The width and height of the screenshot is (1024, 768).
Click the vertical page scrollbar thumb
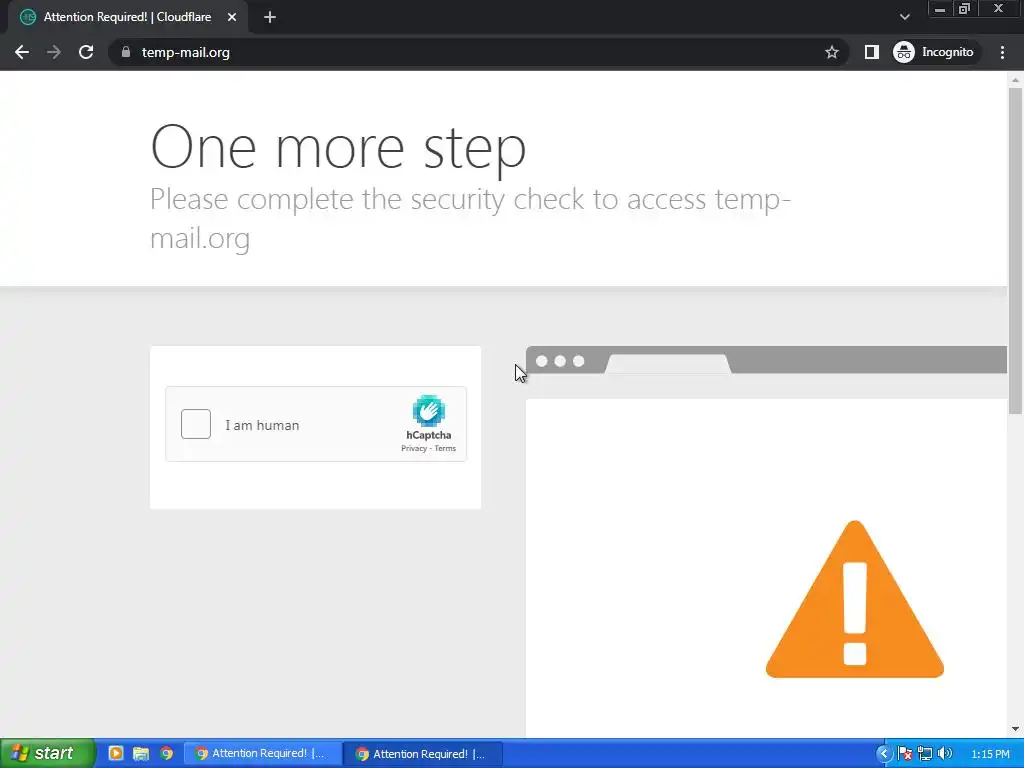1015,251
